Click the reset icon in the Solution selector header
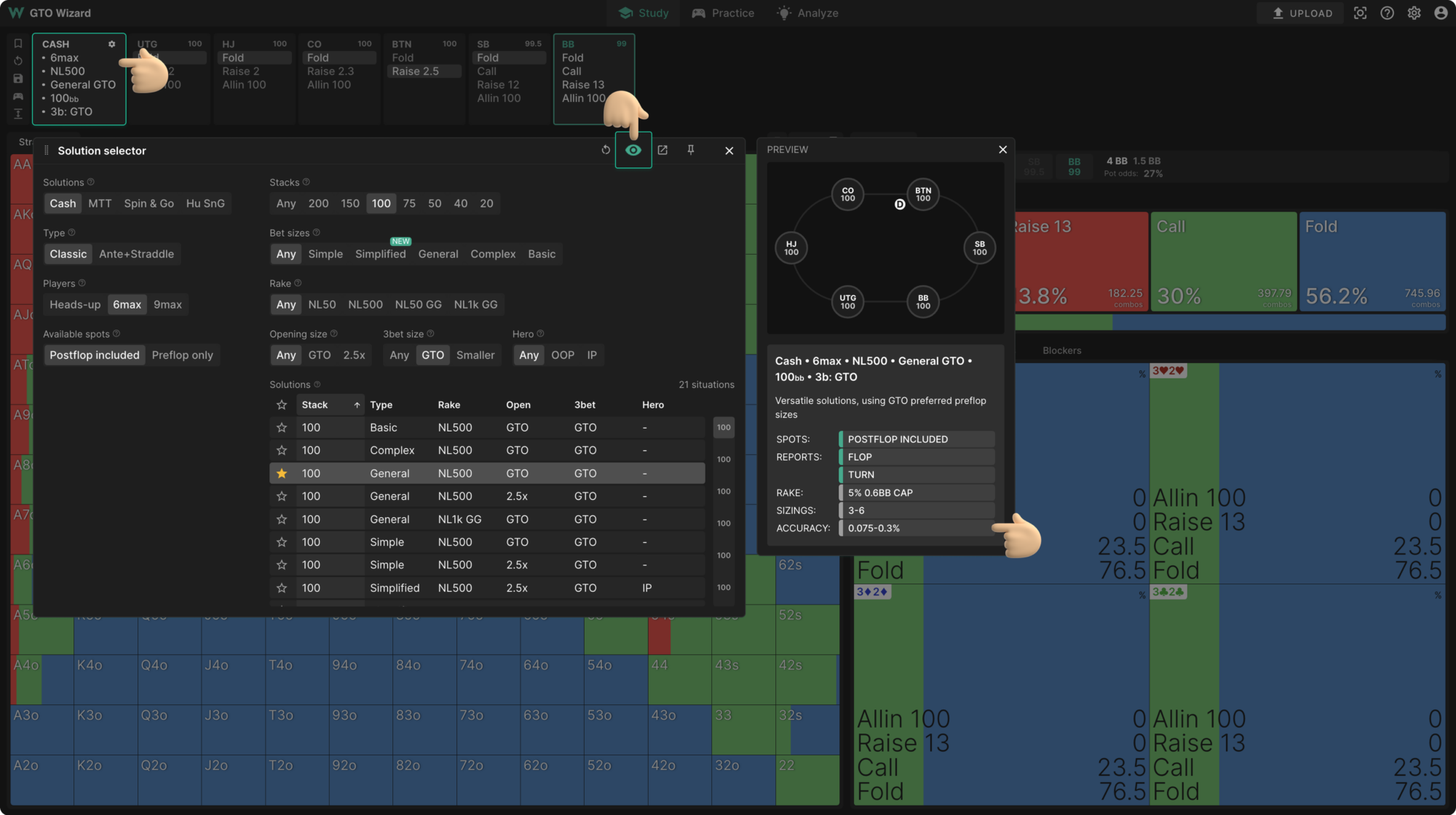1456x815 pixels. point(606,150)
